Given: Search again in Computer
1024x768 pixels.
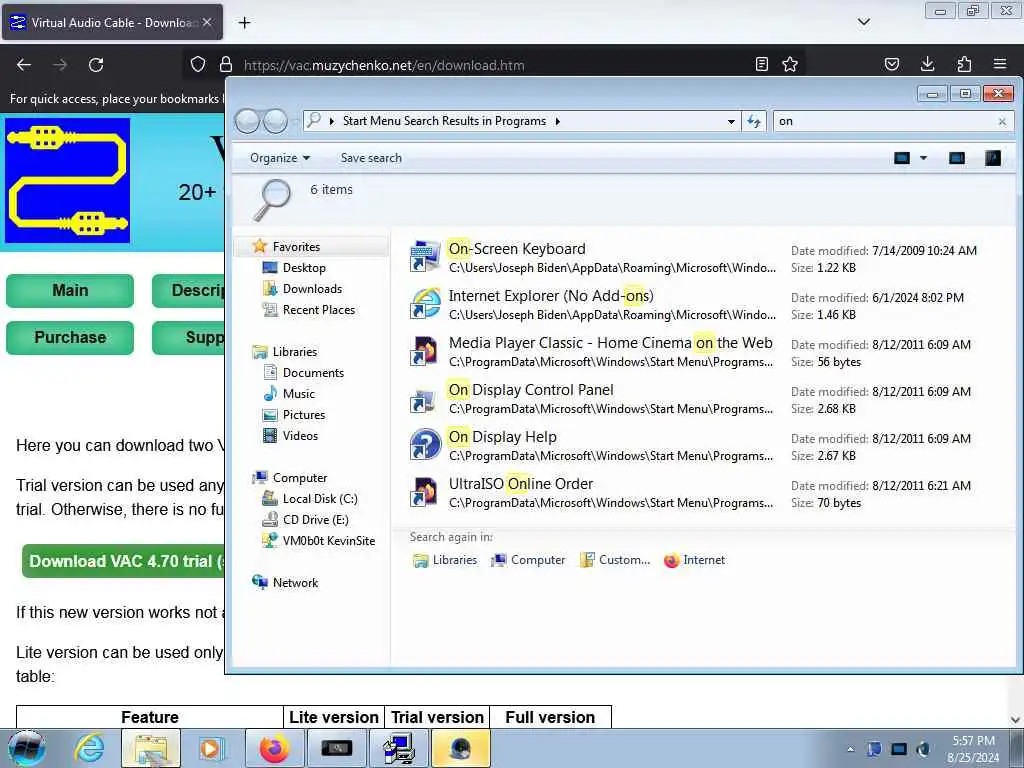Looking at the screenshot, I should coord(528,560).
